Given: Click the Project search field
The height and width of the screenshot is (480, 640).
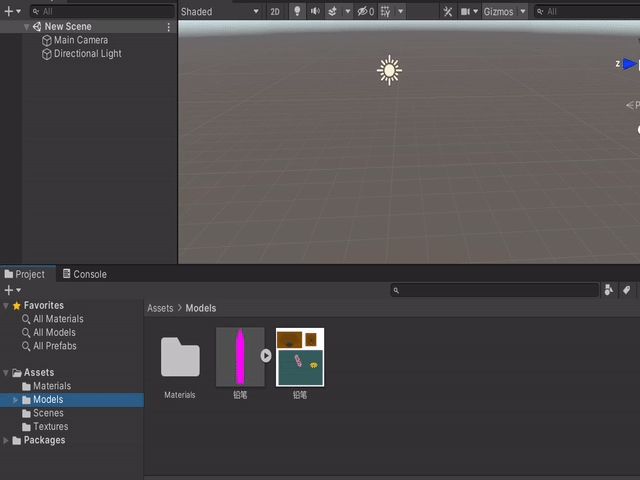Looking at the screenshot, I should 494,290.
